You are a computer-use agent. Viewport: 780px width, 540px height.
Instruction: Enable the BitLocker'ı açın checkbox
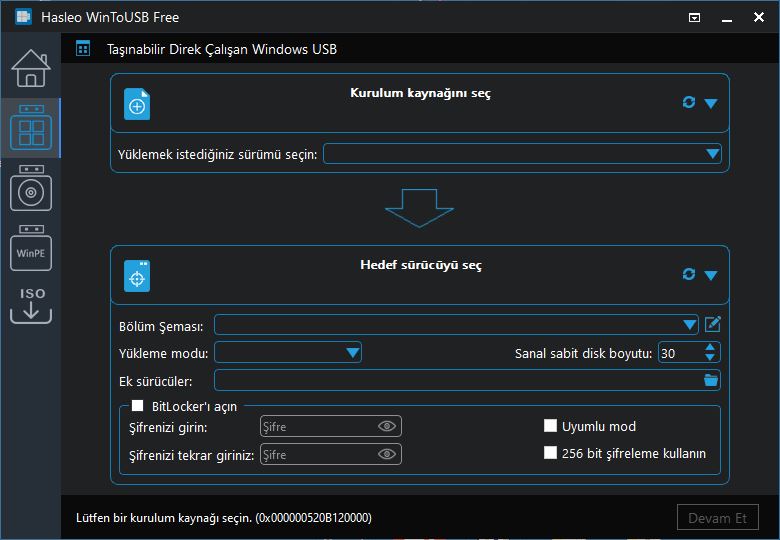coord(137,406)
